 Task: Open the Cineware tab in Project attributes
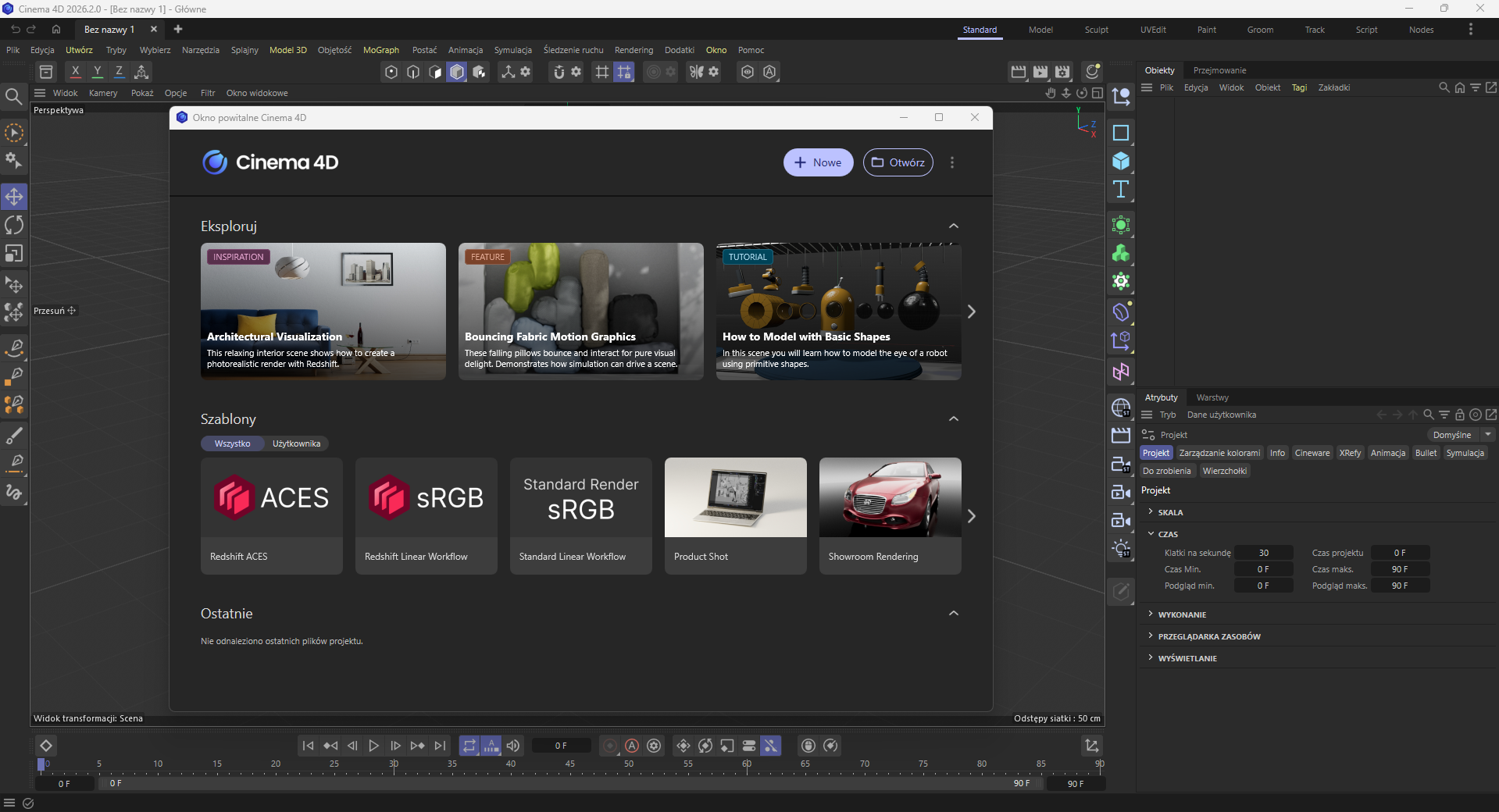pos(1312,453)
